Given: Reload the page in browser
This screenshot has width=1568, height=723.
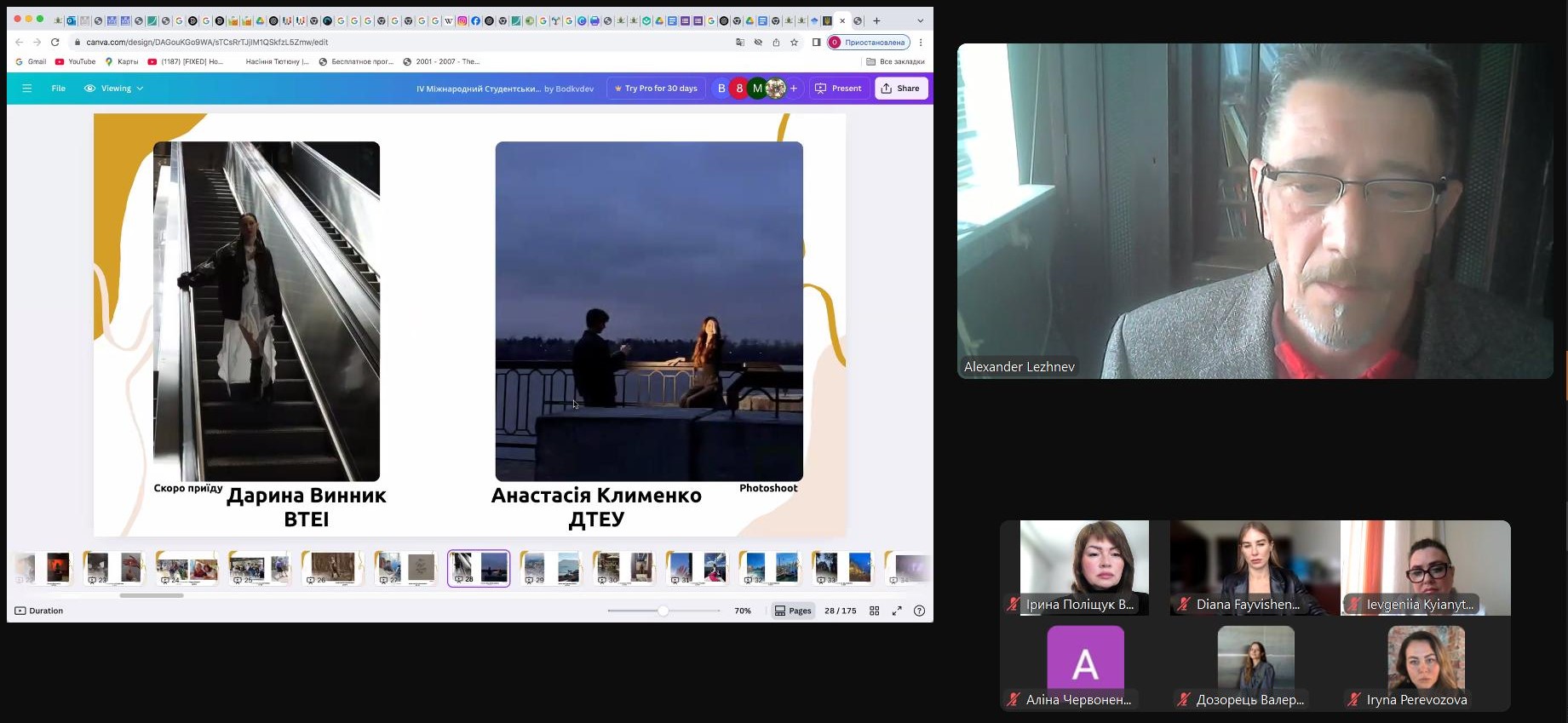Looking at the screenshot, I should tap(55, 43).
